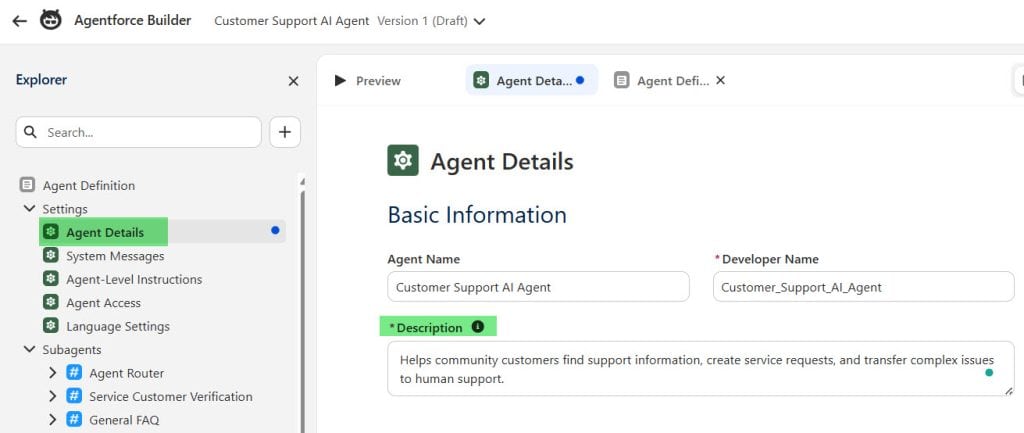The width and height of the screenshot is (1024, 433).
Task: Click the System Messages gear icon
Action: 50,255
